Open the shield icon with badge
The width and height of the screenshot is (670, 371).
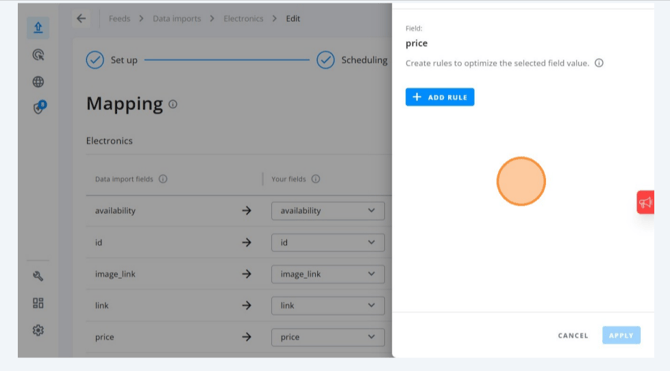click(39, 107)
